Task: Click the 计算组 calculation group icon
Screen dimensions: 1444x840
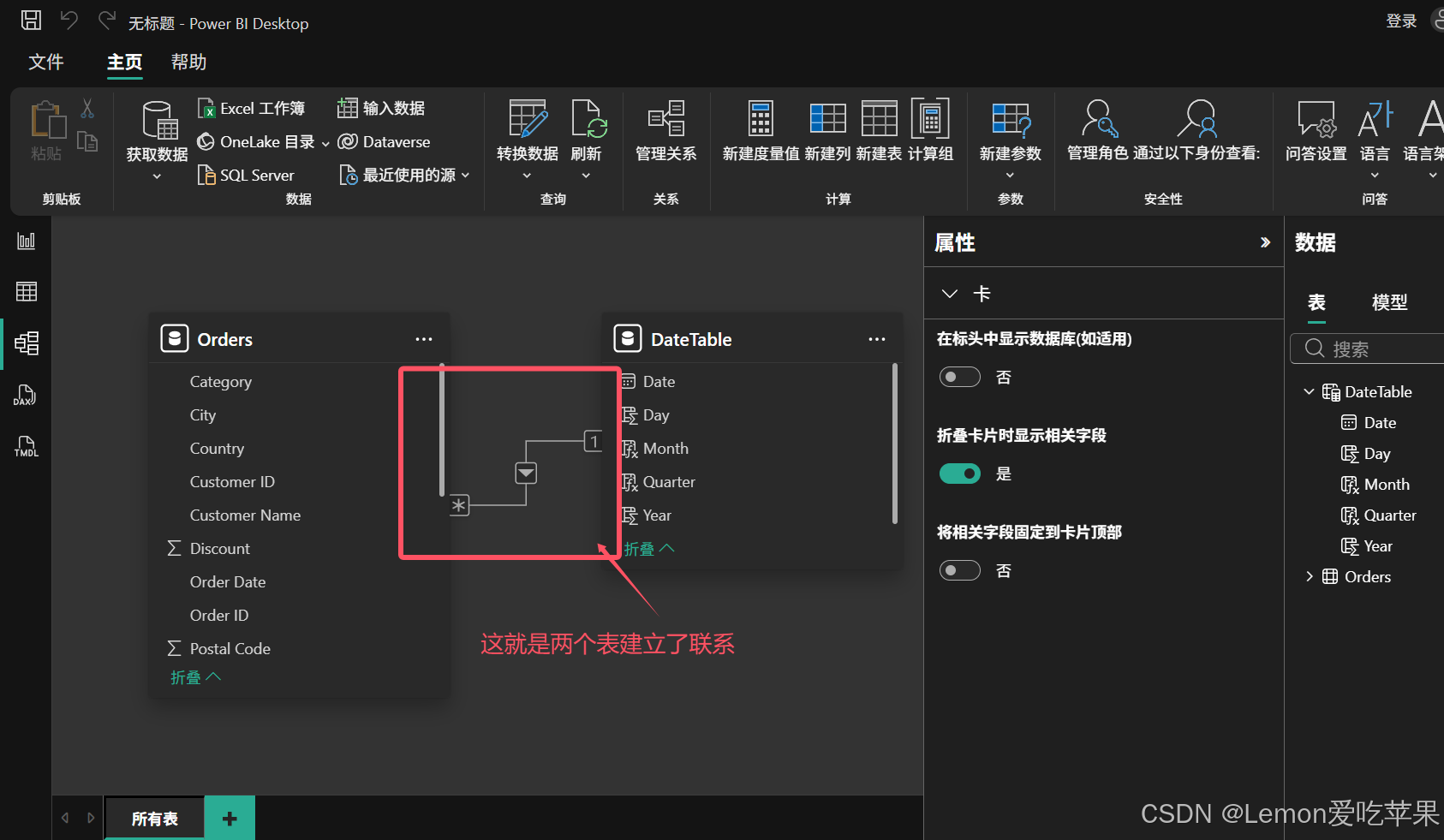Action: (x=930, y=118)
